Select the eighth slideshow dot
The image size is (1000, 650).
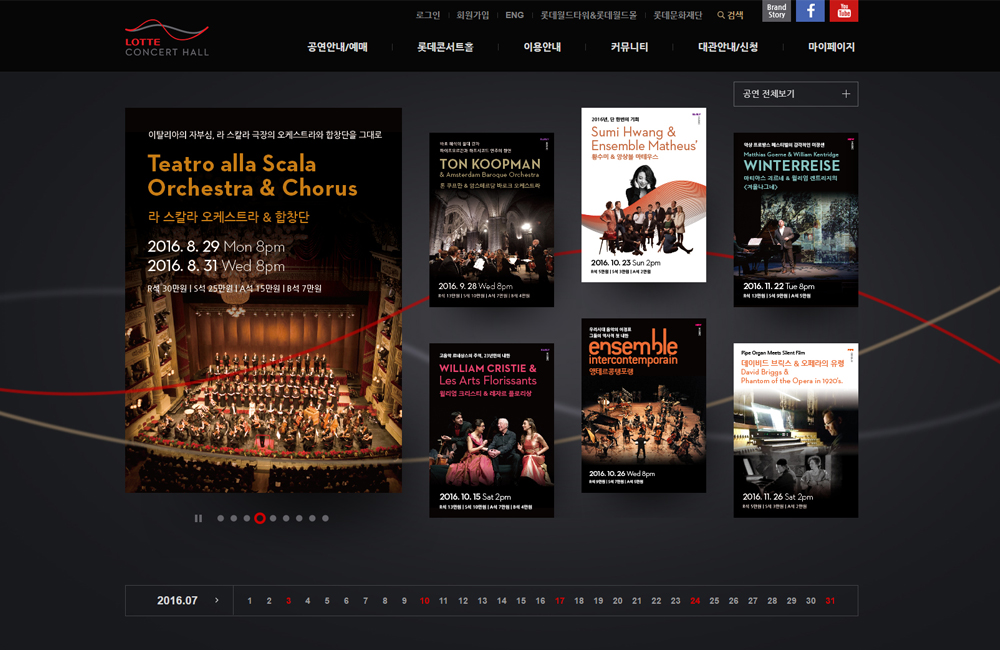312,519
